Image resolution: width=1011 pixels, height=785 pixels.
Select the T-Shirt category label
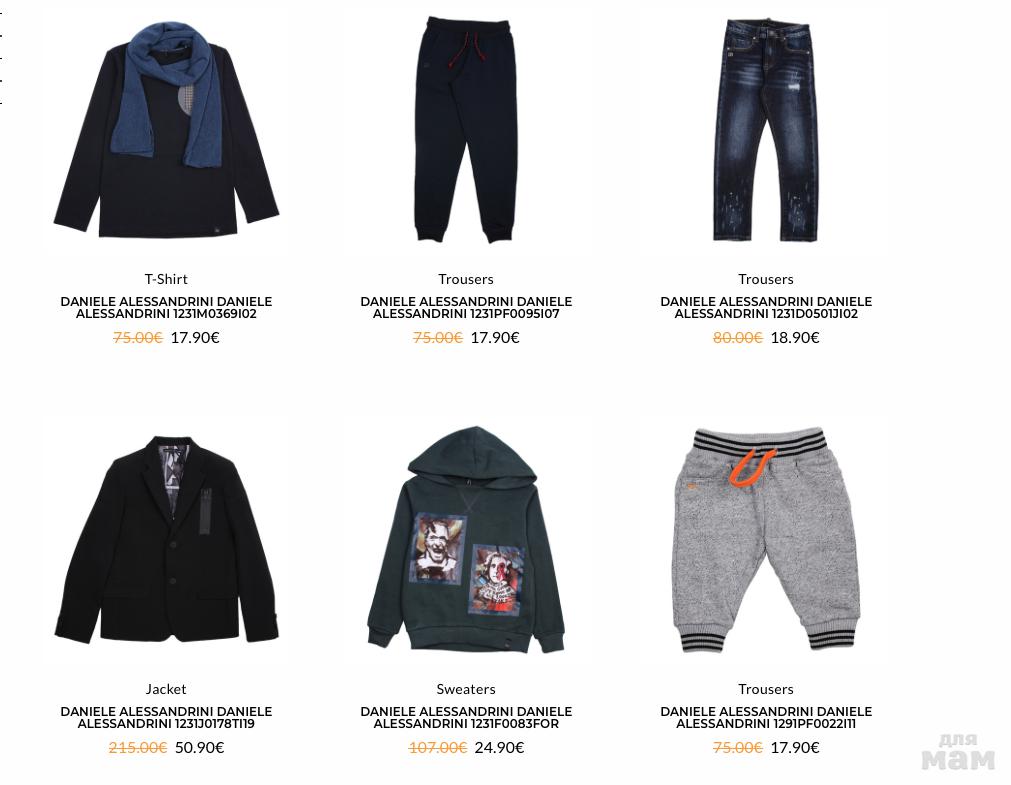[166, 279]
